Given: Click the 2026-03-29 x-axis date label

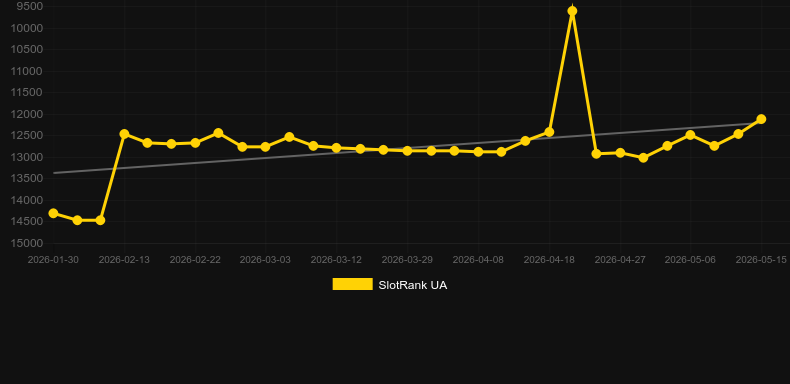Looking at the screenshot, I should coord(408,260).
